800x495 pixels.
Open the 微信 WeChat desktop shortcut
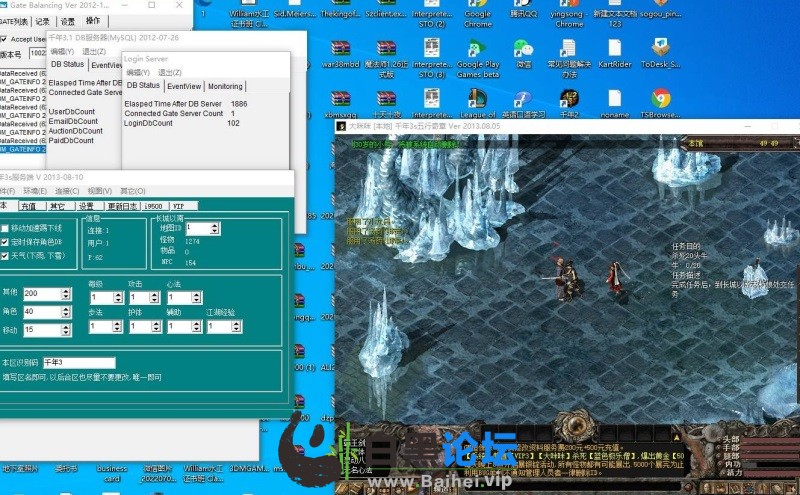pyautogui.click(x=523, y=54)
